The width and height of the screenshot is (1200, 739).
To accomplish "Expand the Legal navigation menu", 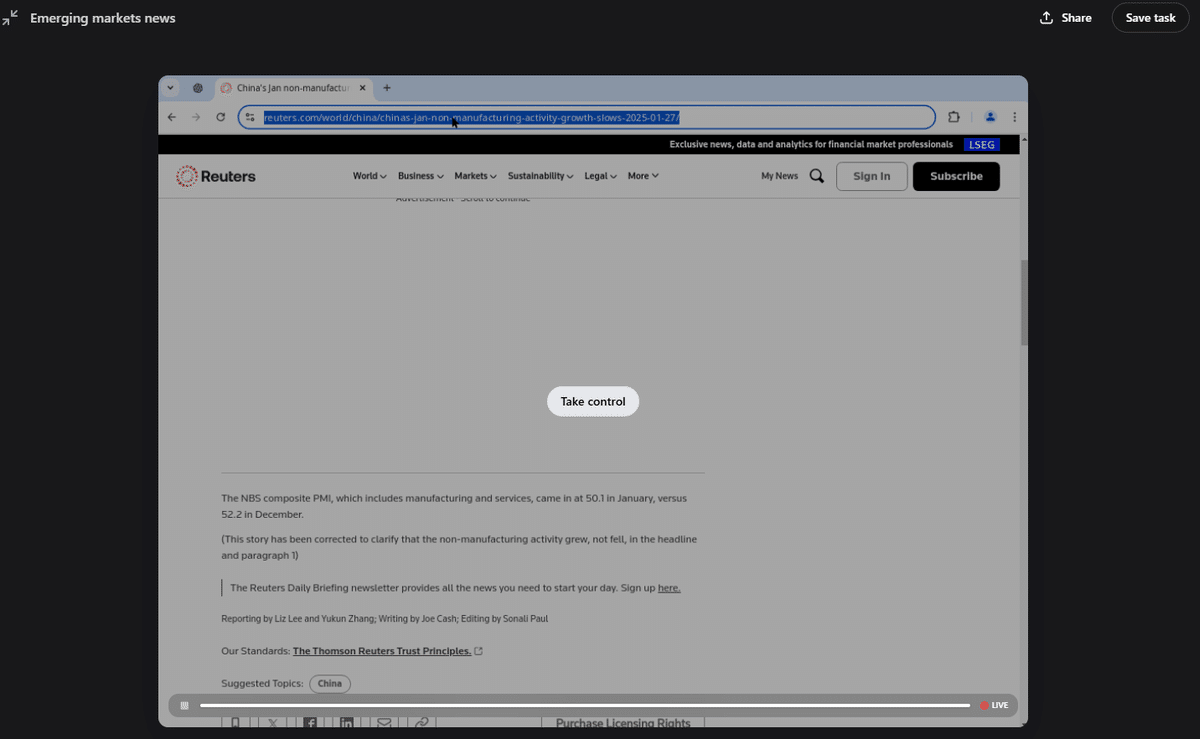I will tap(600, 176).
